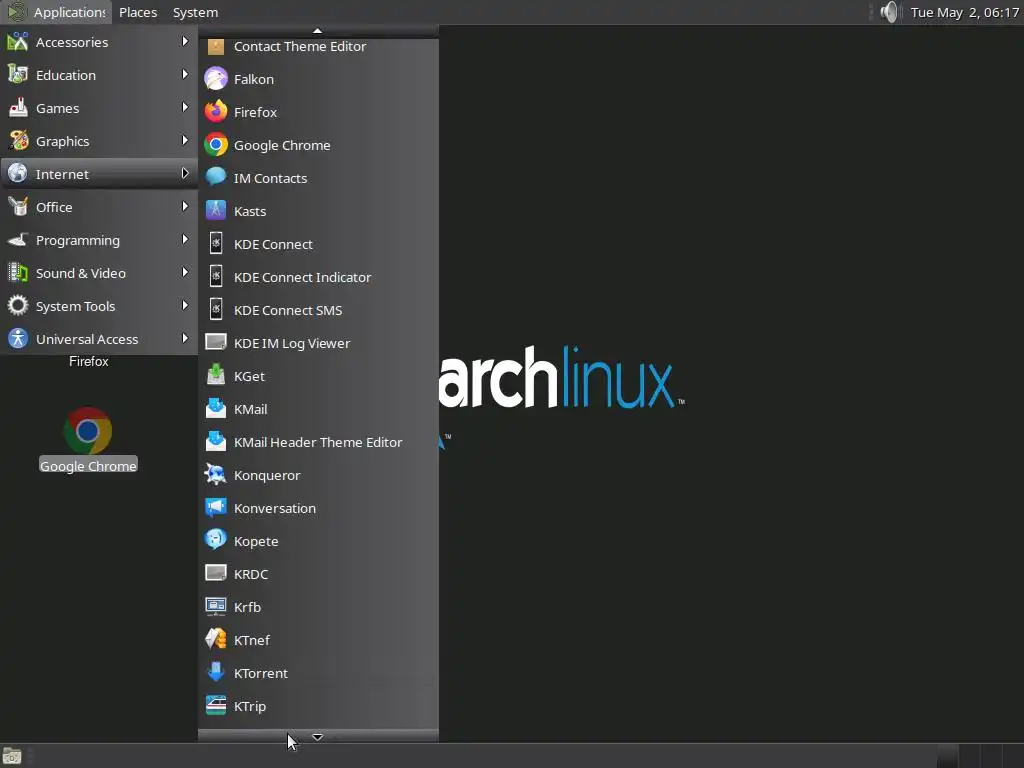Expand the Programming submenu arrow
This screenshot has width=1024, height=768.
[185, 239]
